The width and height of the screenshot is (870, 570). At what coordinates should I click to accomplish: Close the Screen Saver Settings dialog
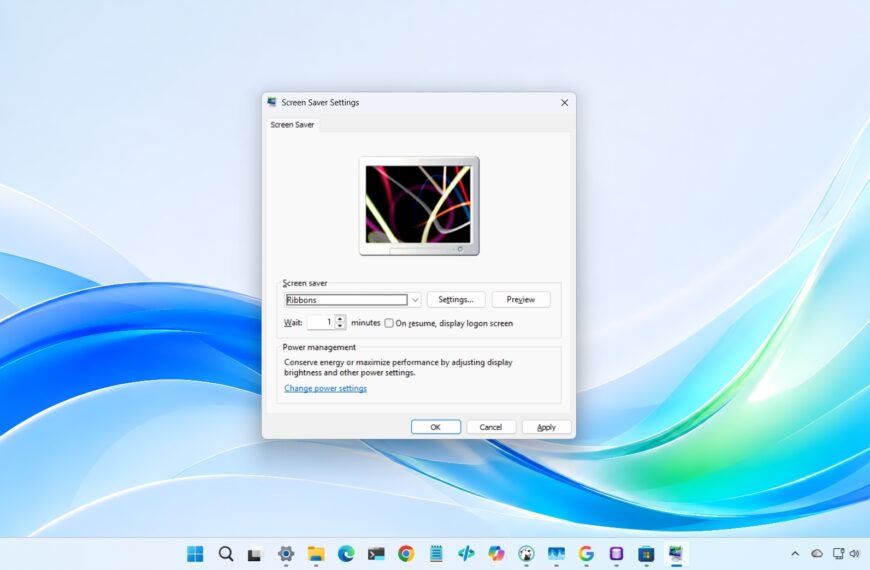(x=564, y=103)
